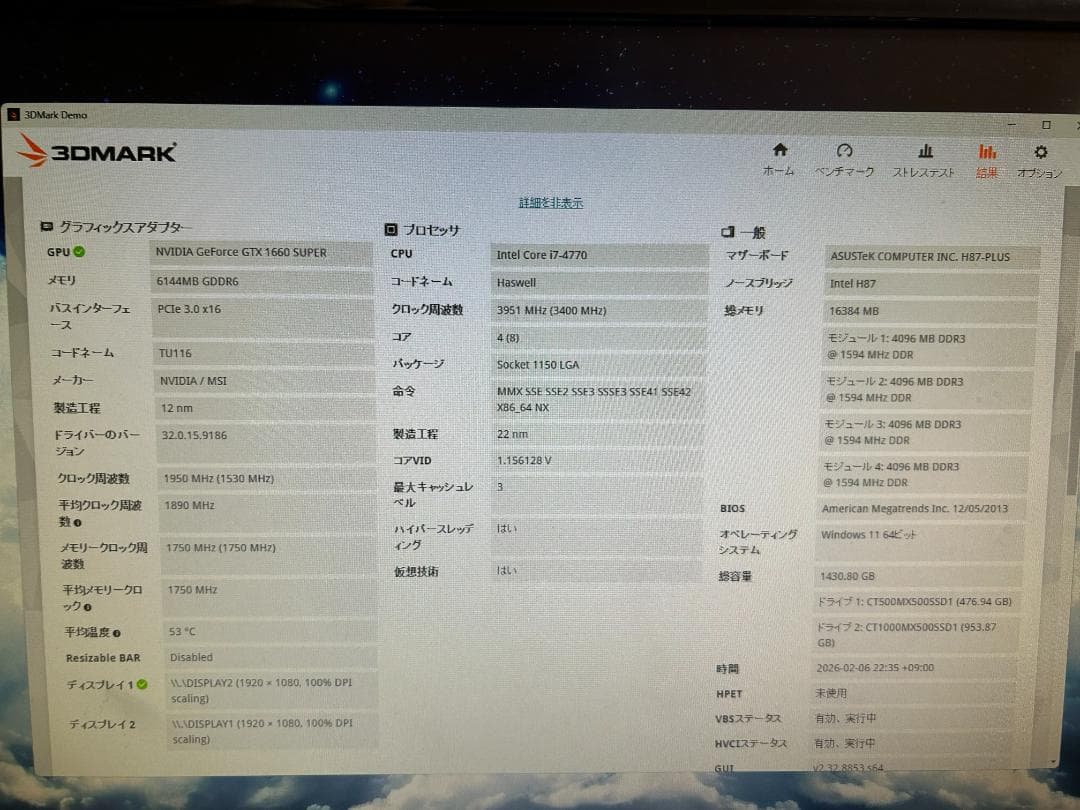Click the グラフィックスアダプター section icon
This screenshot has height=810, width=1080.
(x=46, y=226)
